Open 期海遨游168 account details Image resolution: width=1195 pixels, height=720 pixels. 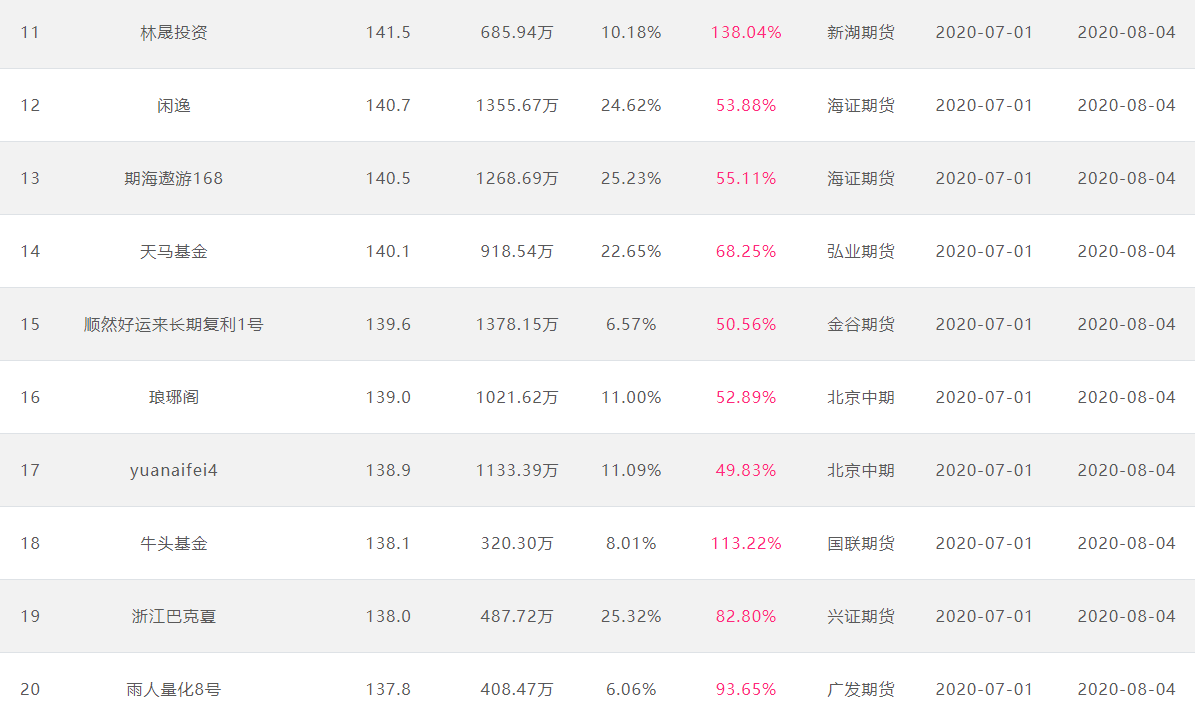coord(174,178)
